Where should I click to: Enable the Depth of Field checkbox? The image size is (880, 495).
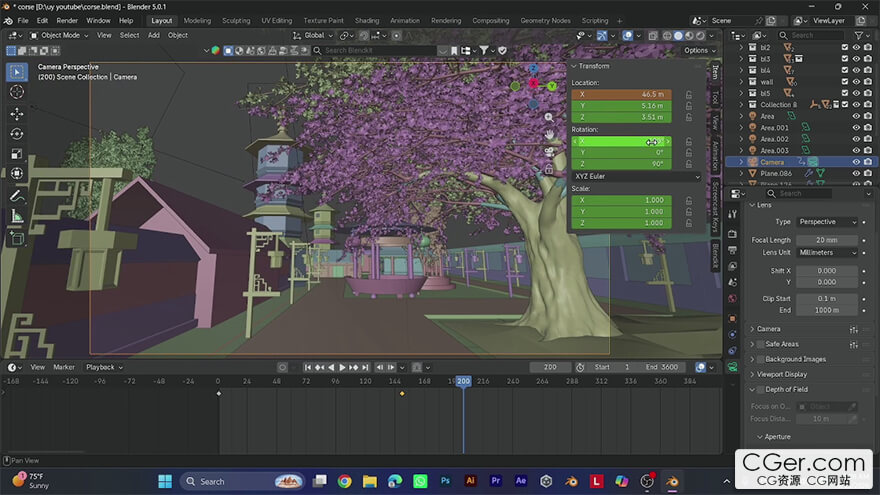[x=760, y=389]
